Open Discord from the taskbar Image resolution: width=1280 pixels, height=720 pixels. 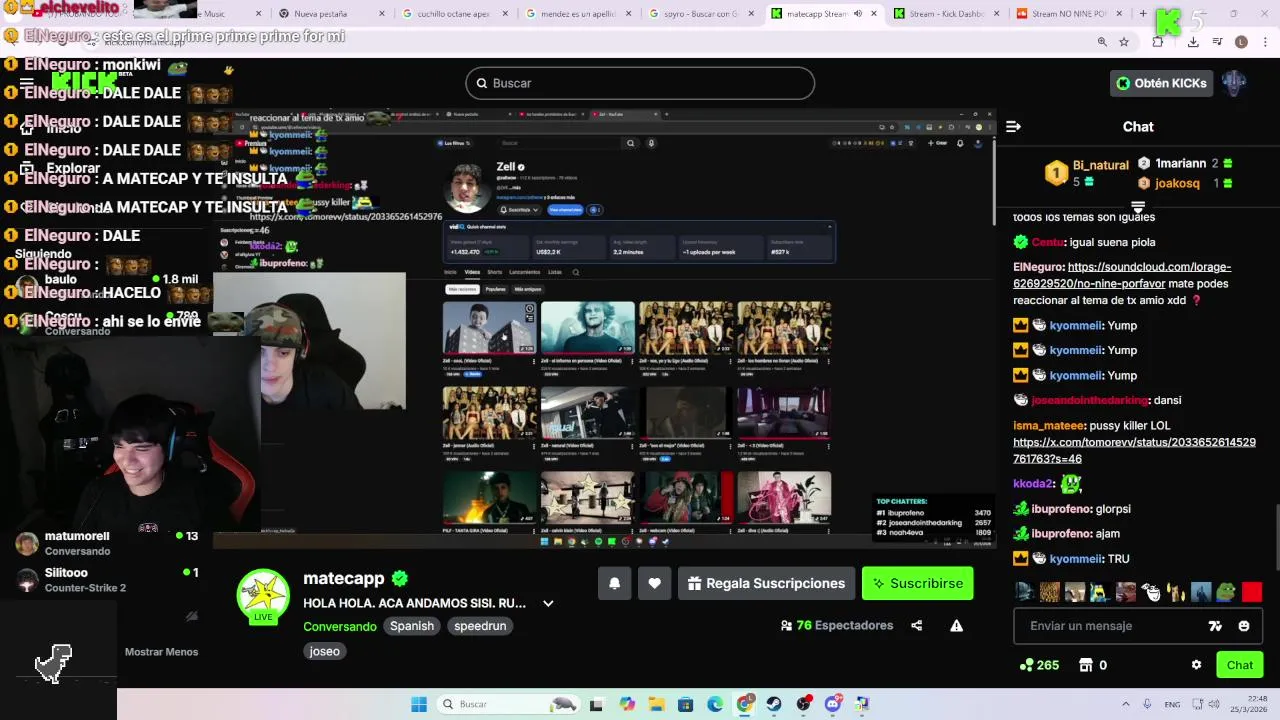click(x=832, y=704)
